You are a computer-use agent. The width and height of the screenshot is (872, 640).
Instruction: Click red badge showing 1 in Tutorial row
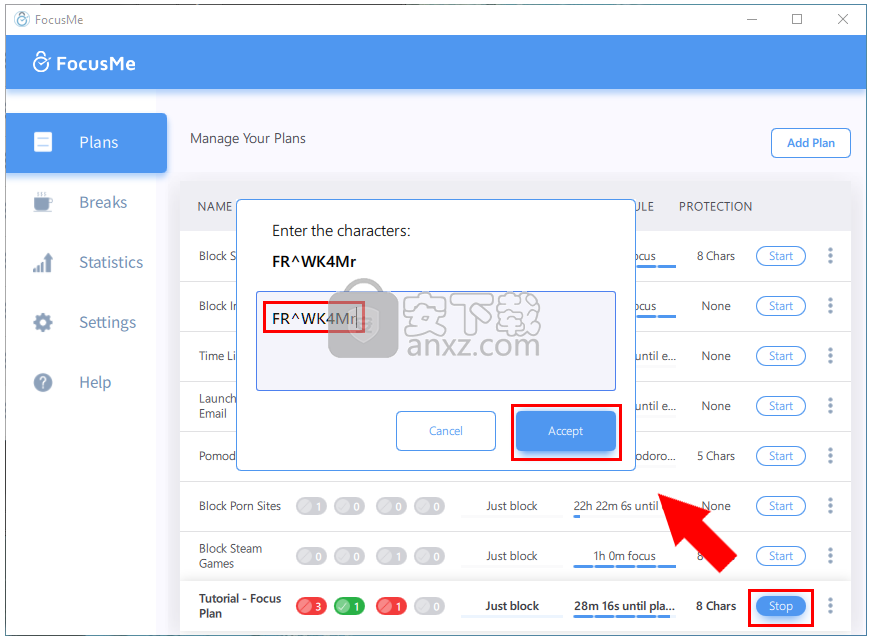391,606
